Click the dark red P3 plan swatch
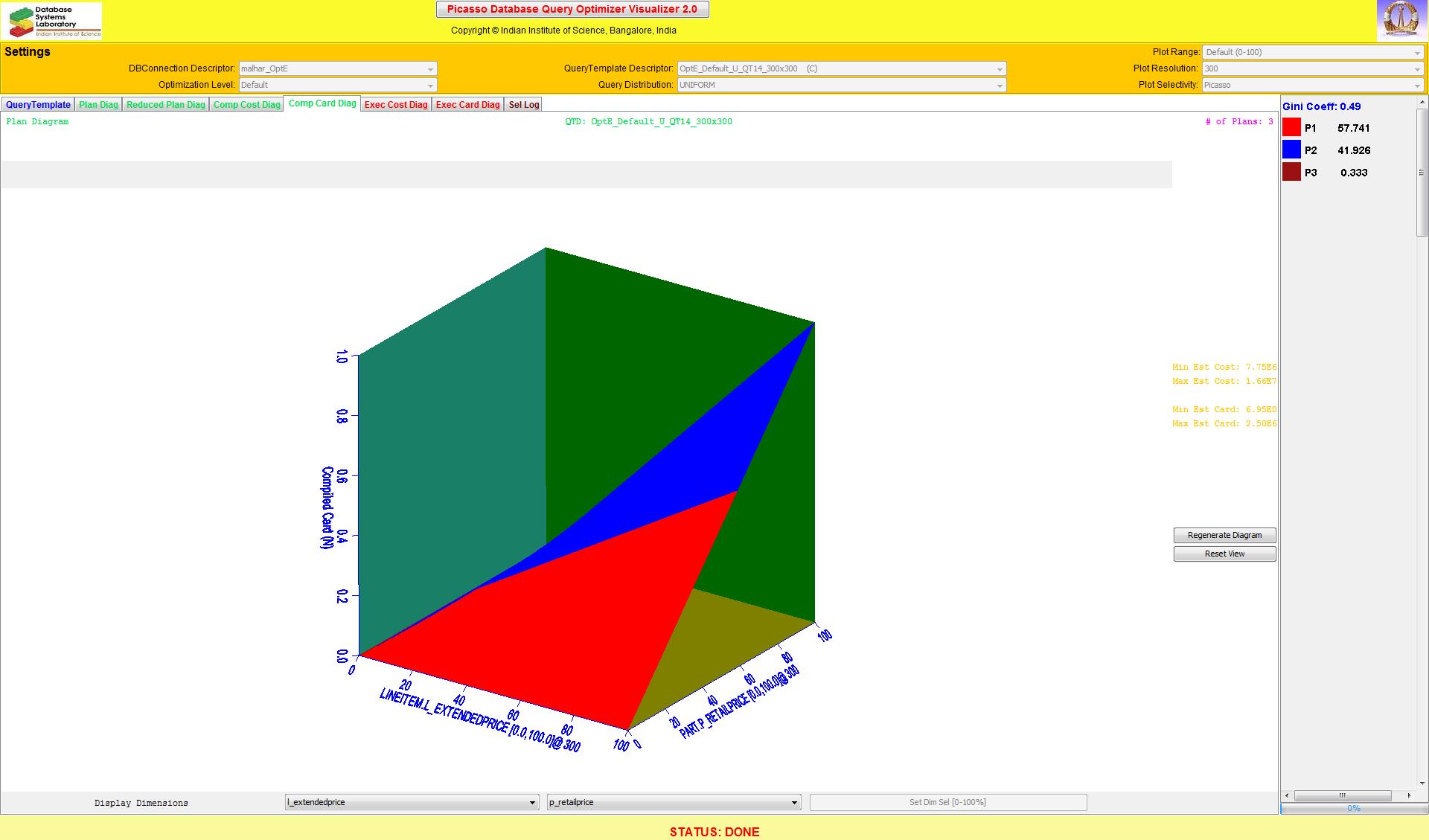This screenshot has width=1429, height=840. (x=1291, y=173)
